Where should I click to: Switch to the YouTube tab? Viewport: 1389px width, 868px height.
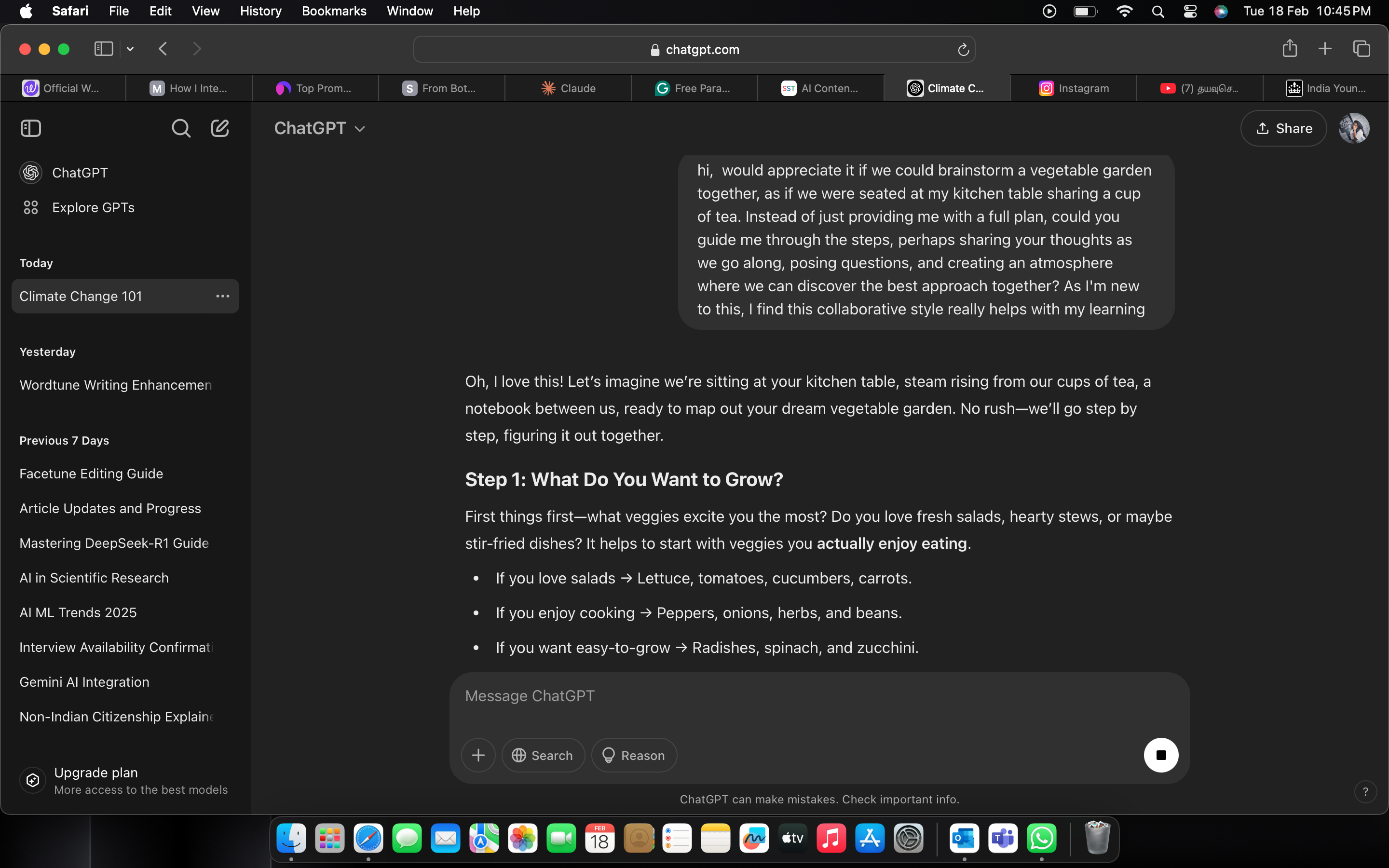[x=1199, y=88]
